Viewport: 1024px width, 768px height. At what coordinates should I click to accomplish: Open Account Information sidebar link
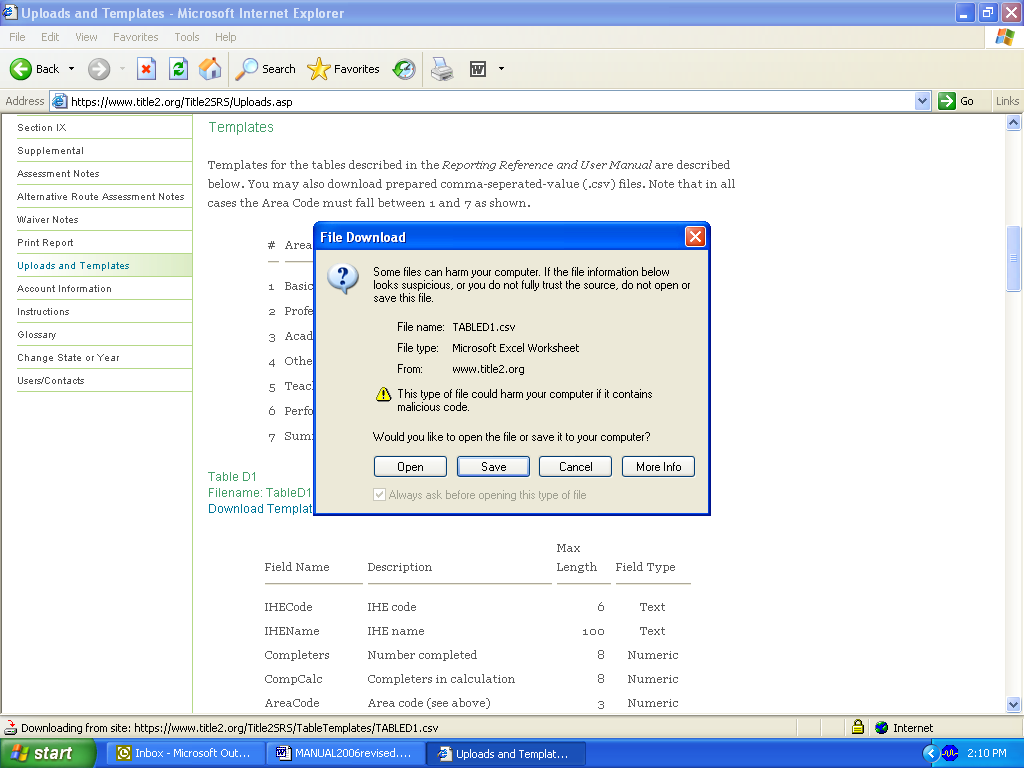pos(64,289)
